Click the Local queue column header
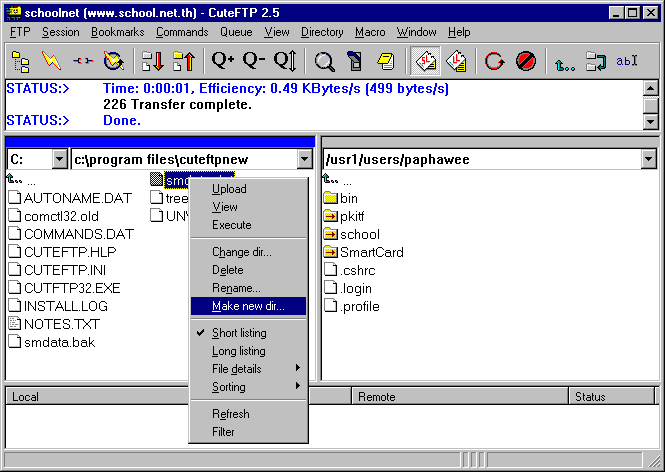Viewport: 665px width, 472px height. 98,397
